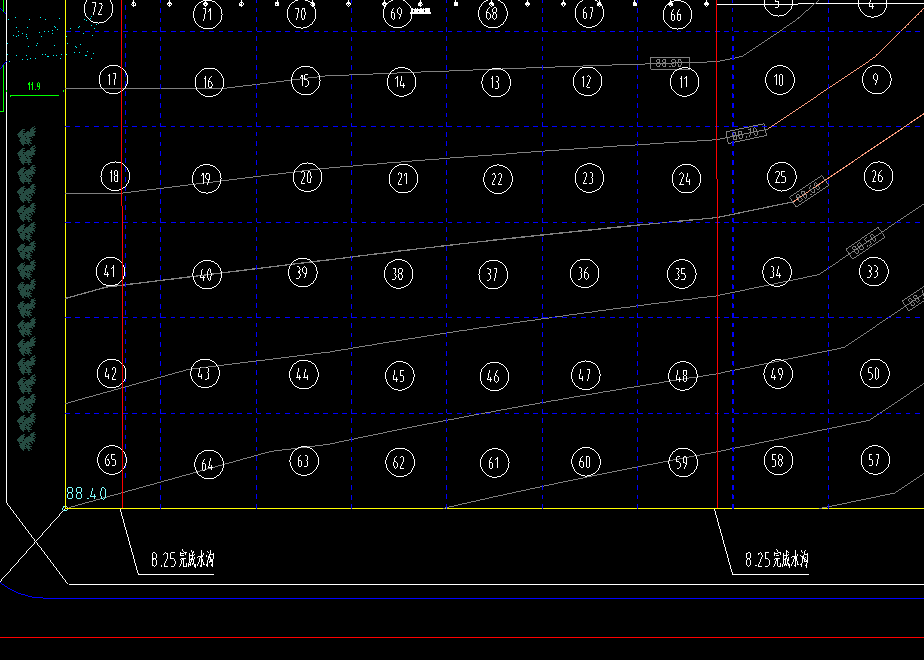Pick the circled number 50
The height and width of the screenshot is (660, 924).
pos(874,374)
